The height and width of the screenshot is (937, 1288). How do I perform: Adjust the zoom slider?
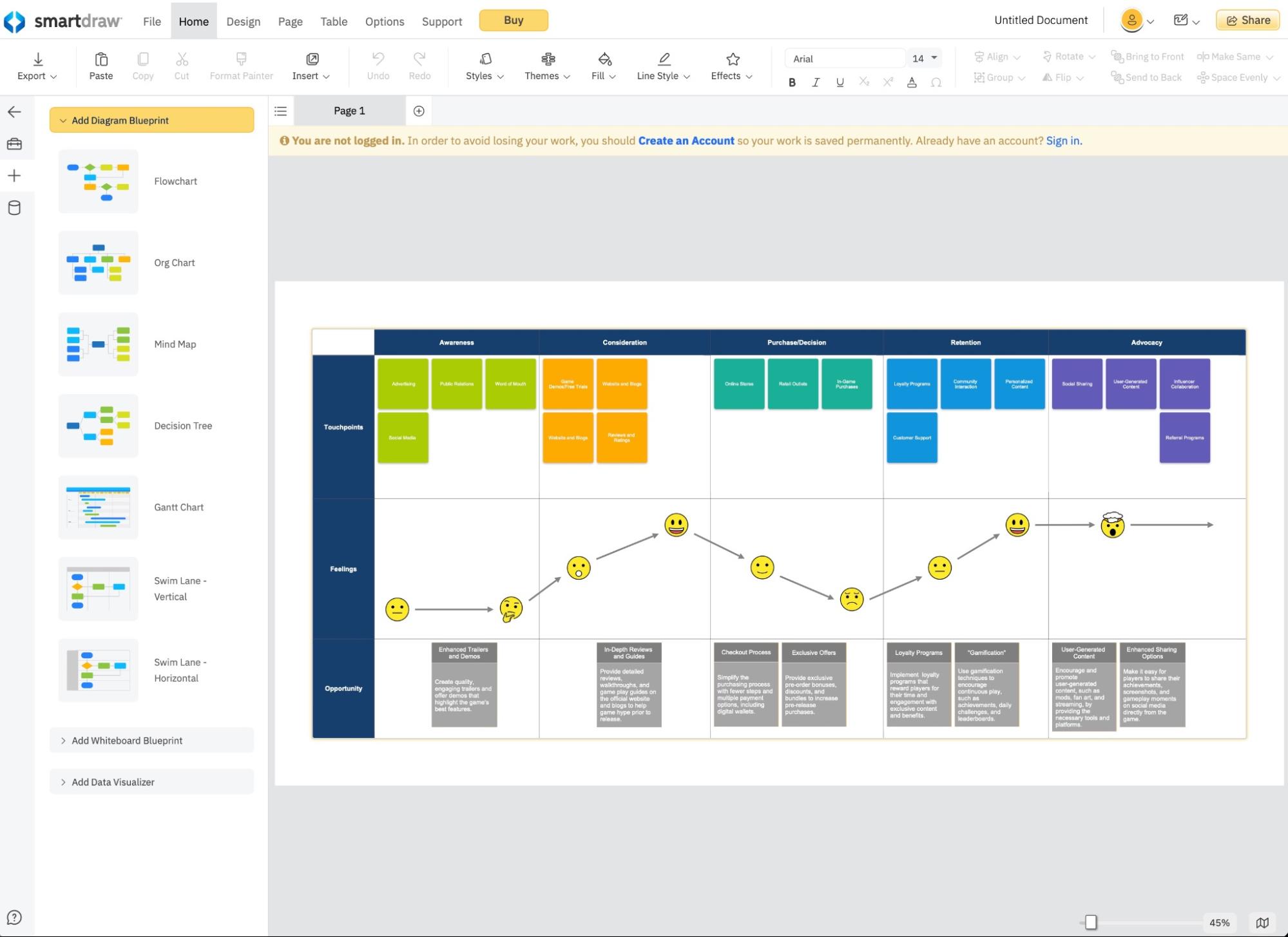(x=1091, y=921)
